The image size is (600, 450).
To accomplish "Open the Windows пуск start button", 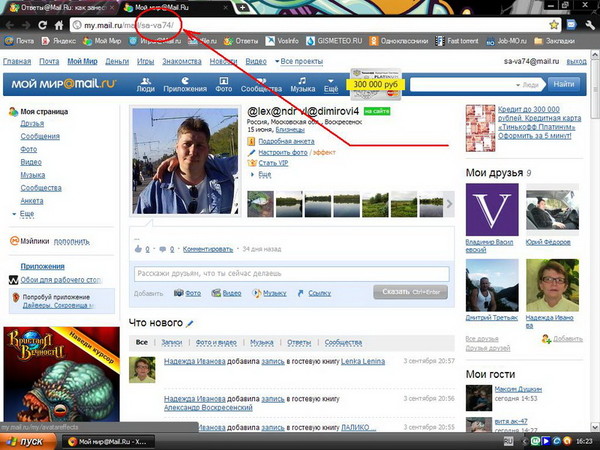I will [x=27, y=442].
